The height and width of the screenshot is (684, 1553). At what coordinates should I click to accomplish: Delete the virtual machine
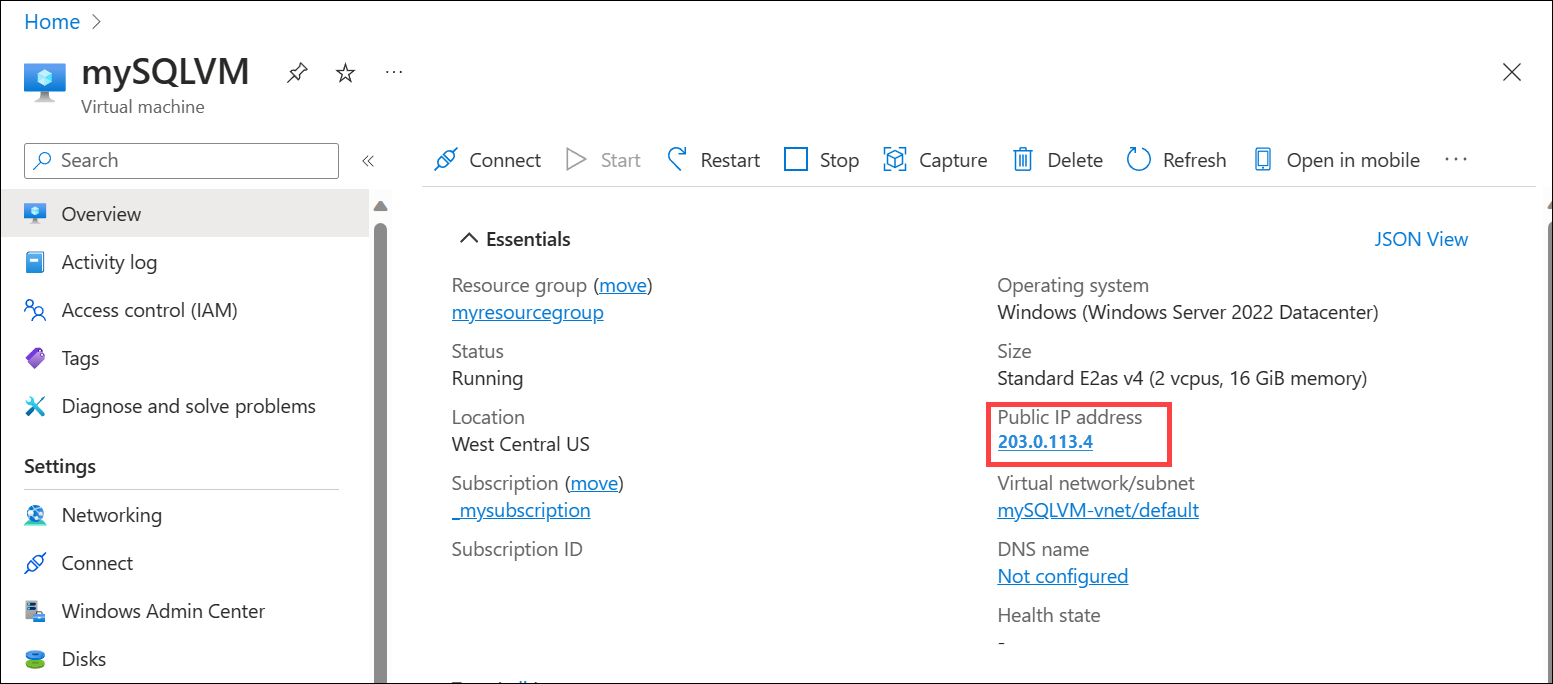click(x=1057, y=159)
